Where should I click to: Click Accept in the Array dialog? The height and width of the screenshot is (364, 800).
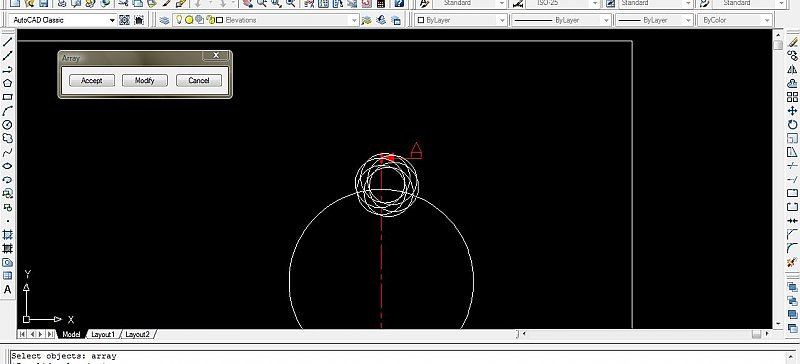click(92, 80)
